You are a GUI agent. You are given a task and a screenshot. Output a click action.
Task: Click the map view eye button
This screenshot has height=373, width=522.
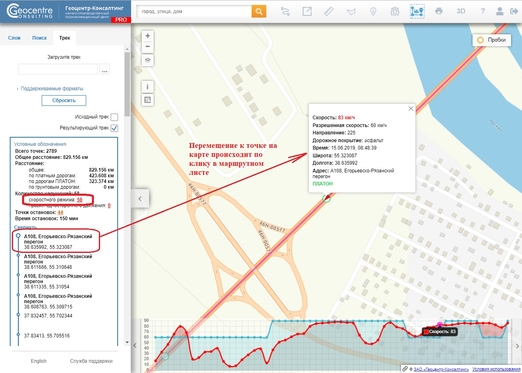point(148,60)
